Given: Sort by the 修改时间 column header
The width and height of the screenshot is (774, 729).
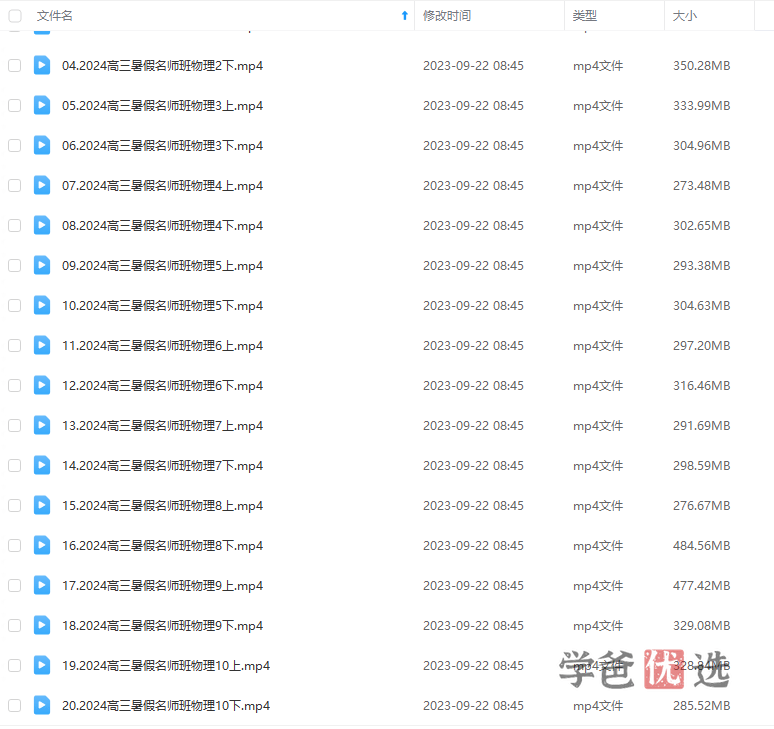Looking at the screenshot, I should click(447, 16).
